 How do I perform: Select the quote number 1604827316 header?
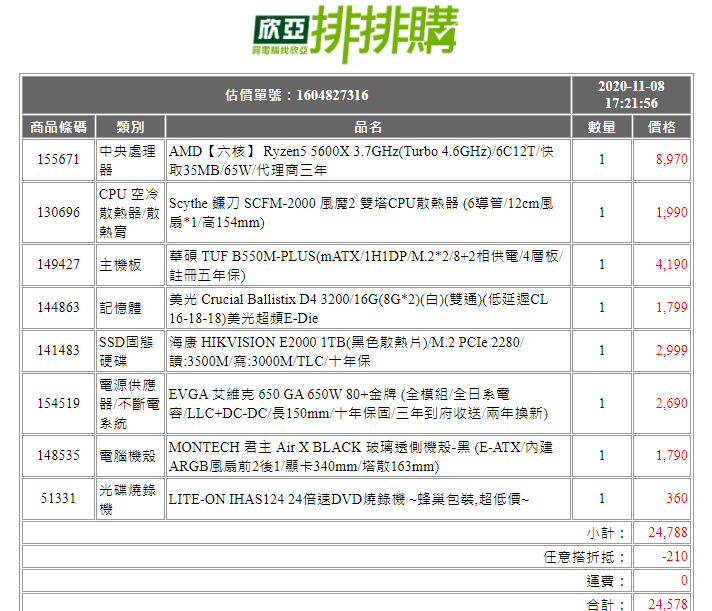click(297, 95)
